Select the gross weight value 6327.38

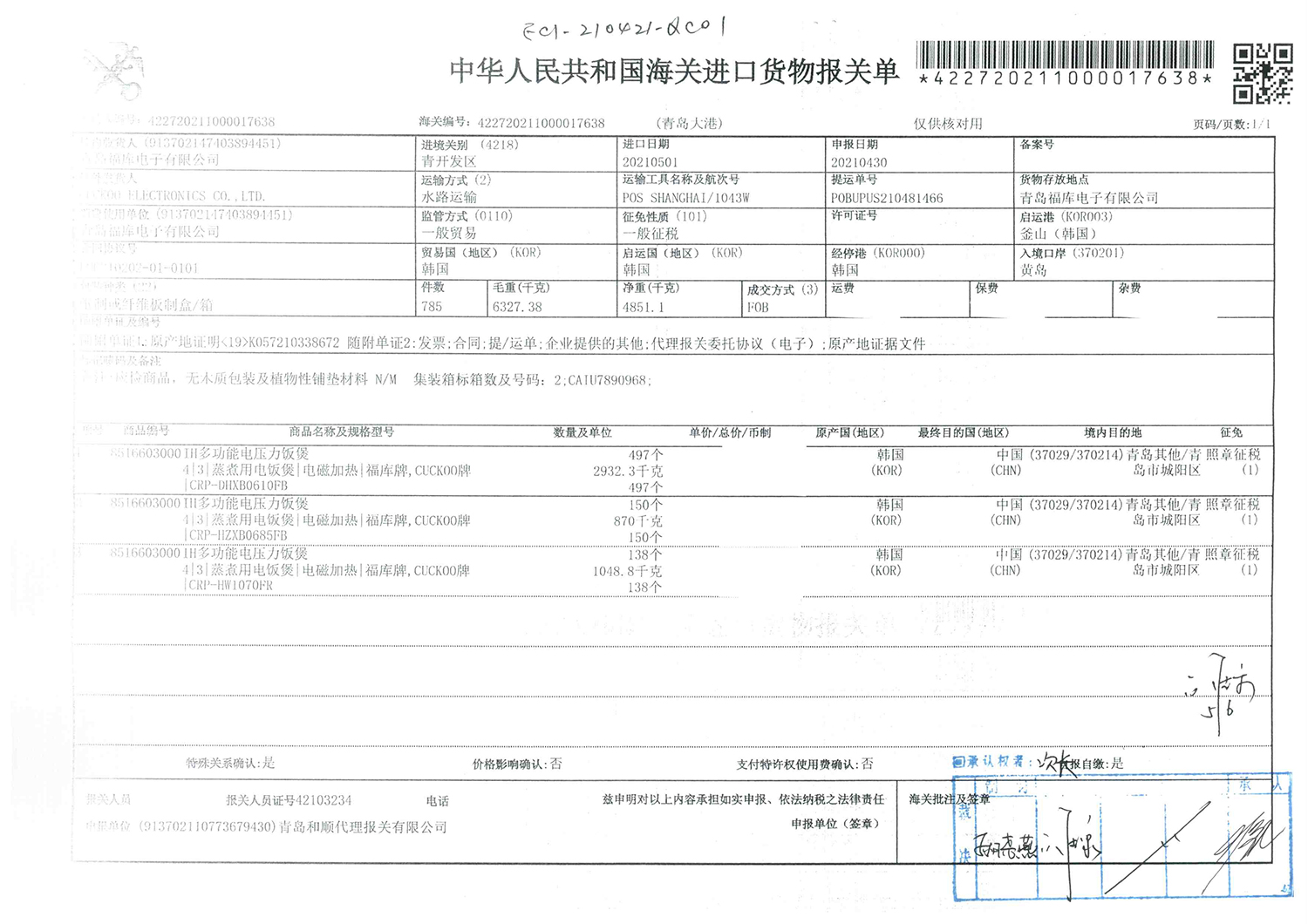coord(517,307)
